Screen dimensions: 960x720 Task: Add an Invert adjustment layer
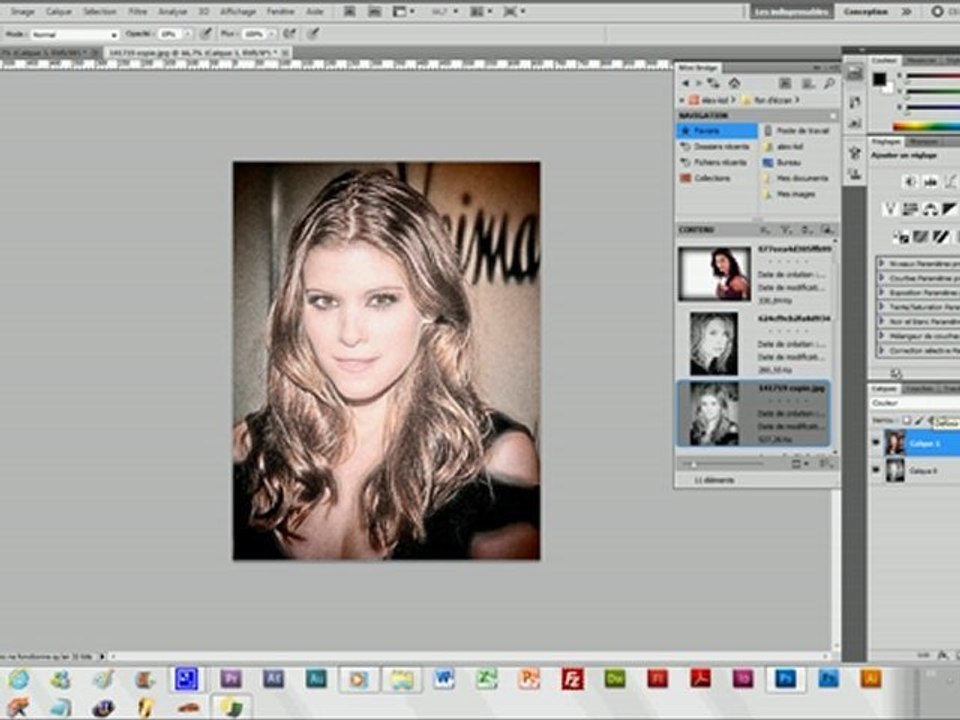click(x=901, y=236)
